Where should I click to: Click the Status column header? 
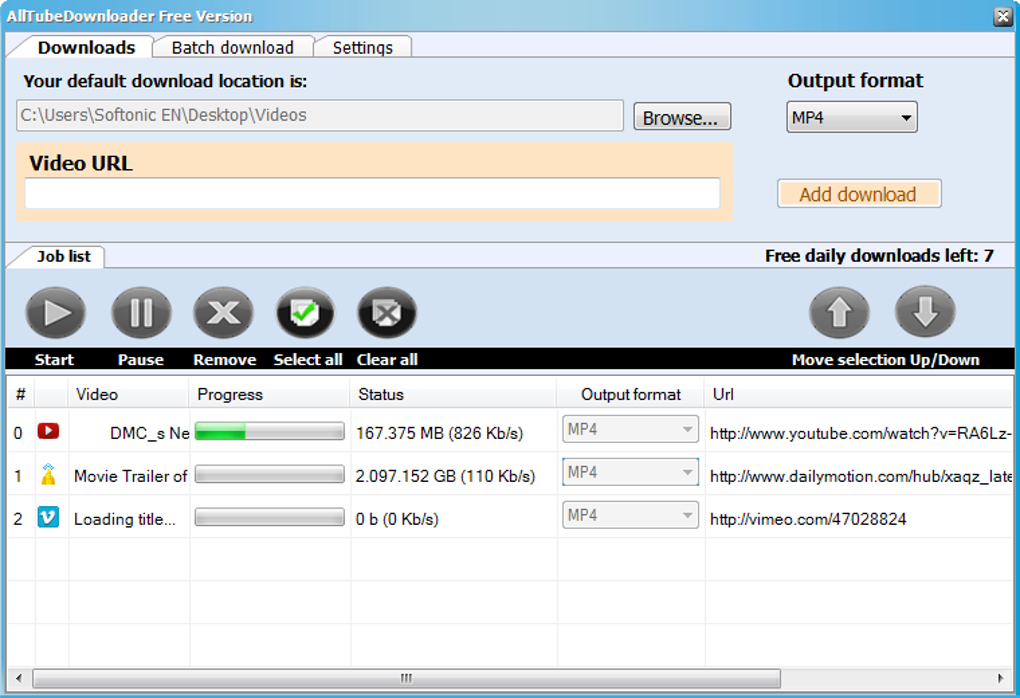[453, 394]
